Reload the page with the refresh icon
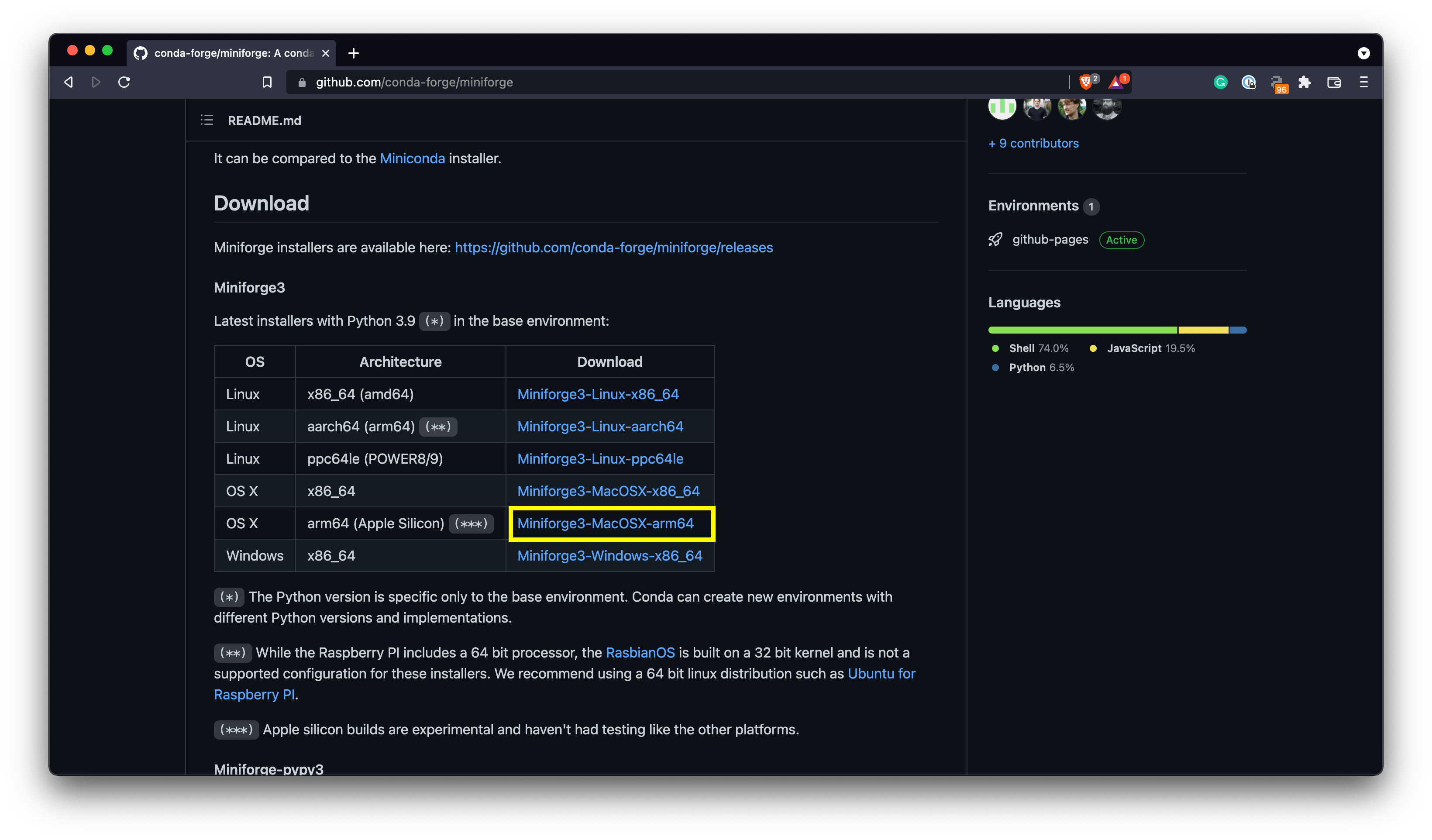 (x=124, y=83)
